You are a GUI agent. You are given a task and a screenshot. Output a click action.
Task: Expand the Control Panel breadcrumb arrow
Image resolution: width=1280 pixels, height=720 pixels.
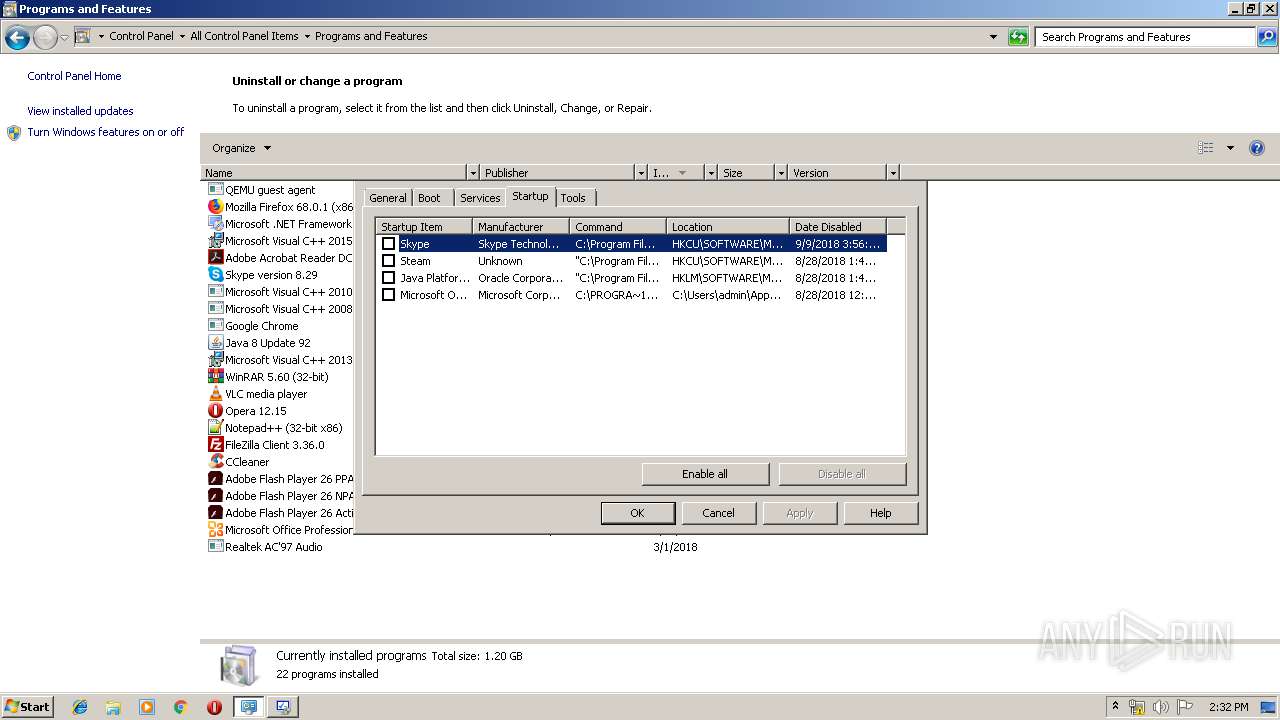coord(182,37)
